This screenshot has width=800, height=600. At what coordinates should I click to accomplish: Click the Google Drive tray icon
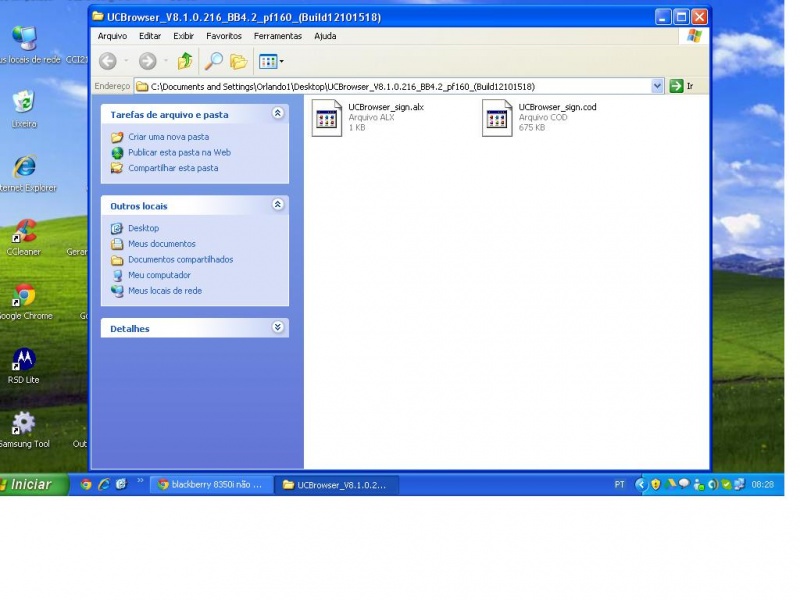point(670,484)
